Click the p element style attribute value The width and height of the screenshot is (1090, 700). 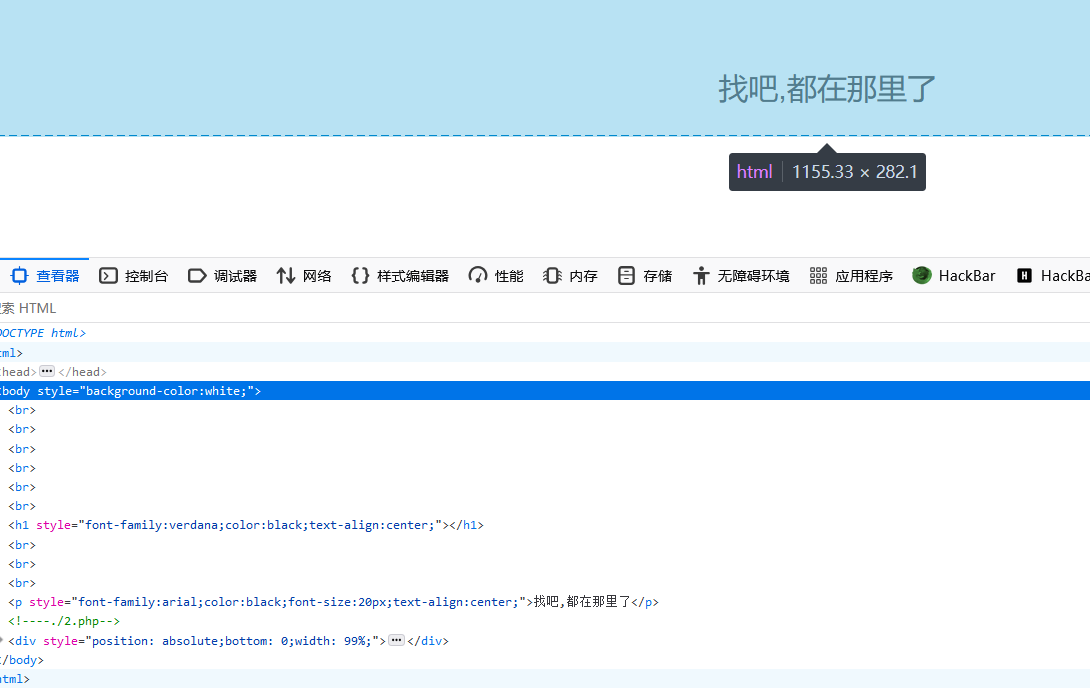point(299,602)
